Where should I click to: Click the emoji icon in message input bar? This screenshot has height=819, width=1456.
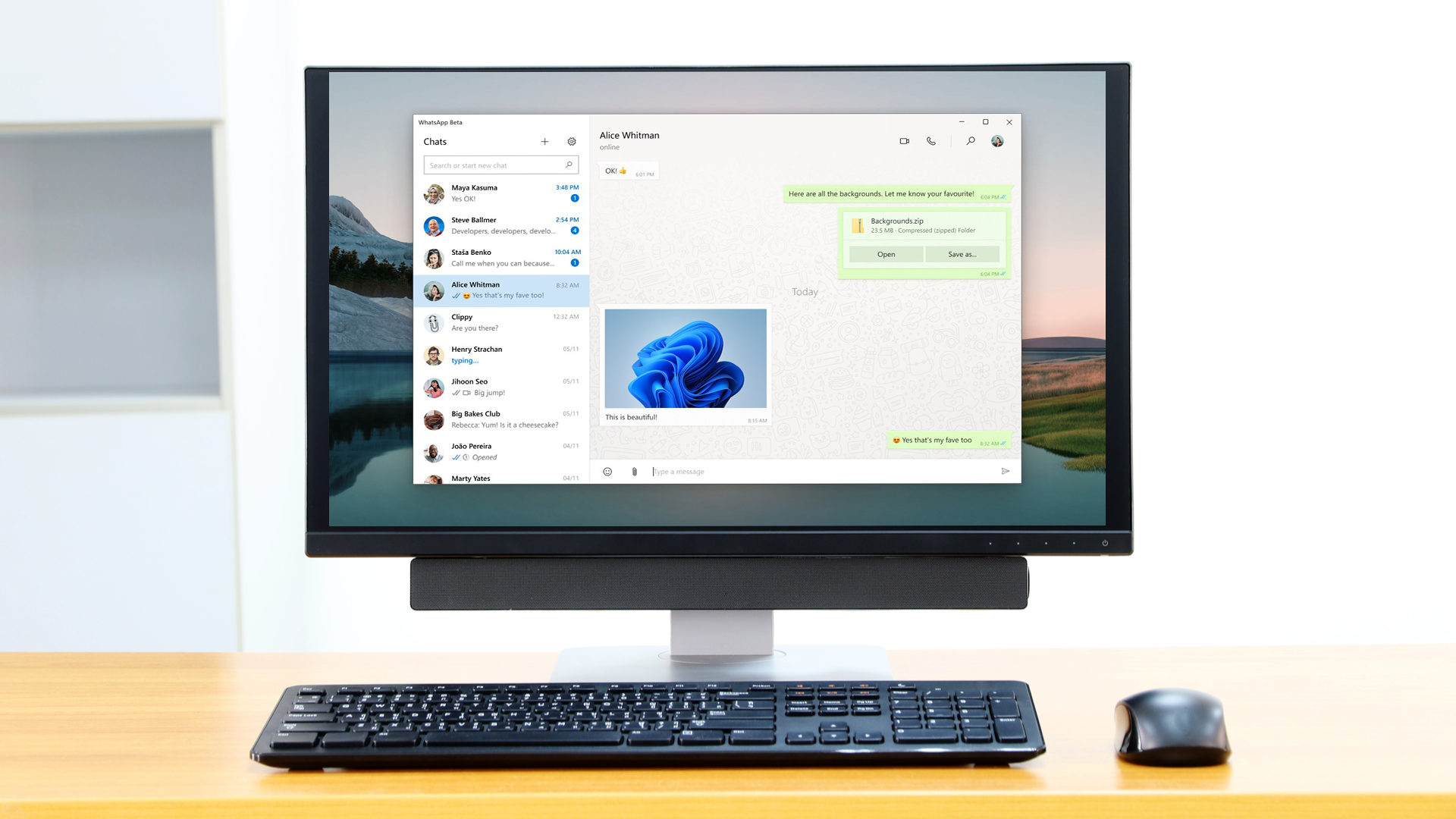[607, 471]
